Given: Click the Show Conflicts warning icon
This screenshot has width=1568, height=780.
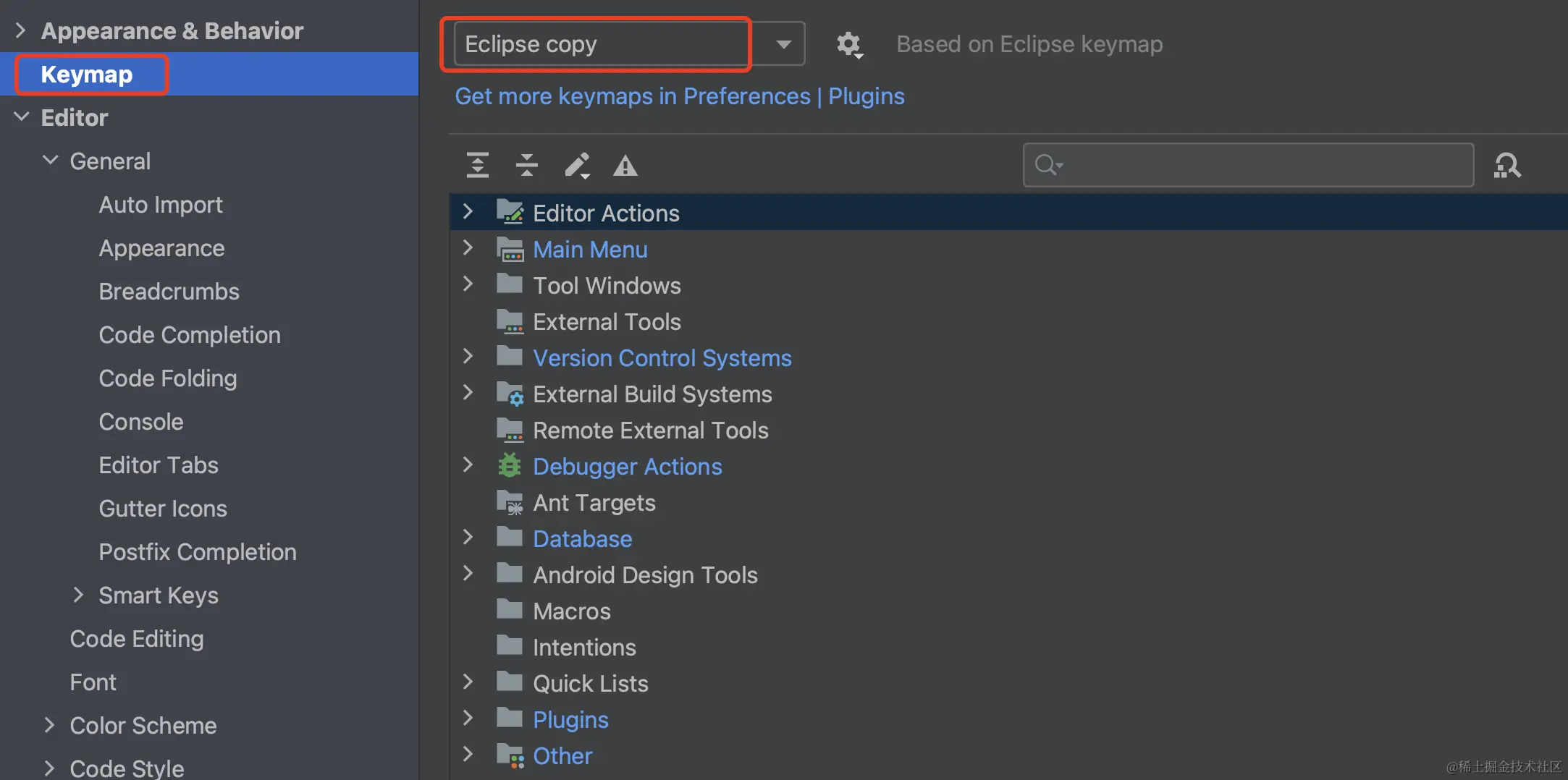Looking at the screenshot, I should click(625, 166).
